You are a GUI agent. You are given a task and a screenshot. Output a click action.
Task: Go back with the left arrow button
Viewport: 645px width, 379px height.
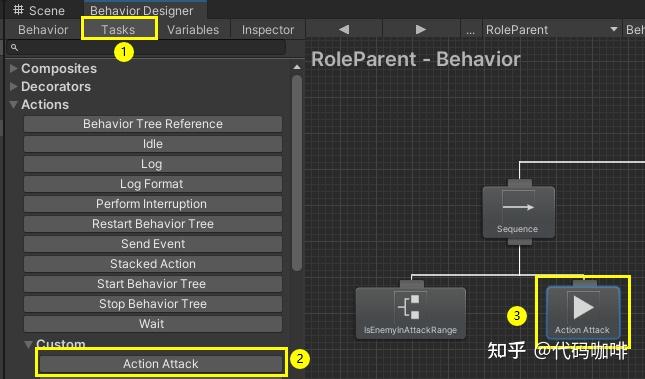344,30
